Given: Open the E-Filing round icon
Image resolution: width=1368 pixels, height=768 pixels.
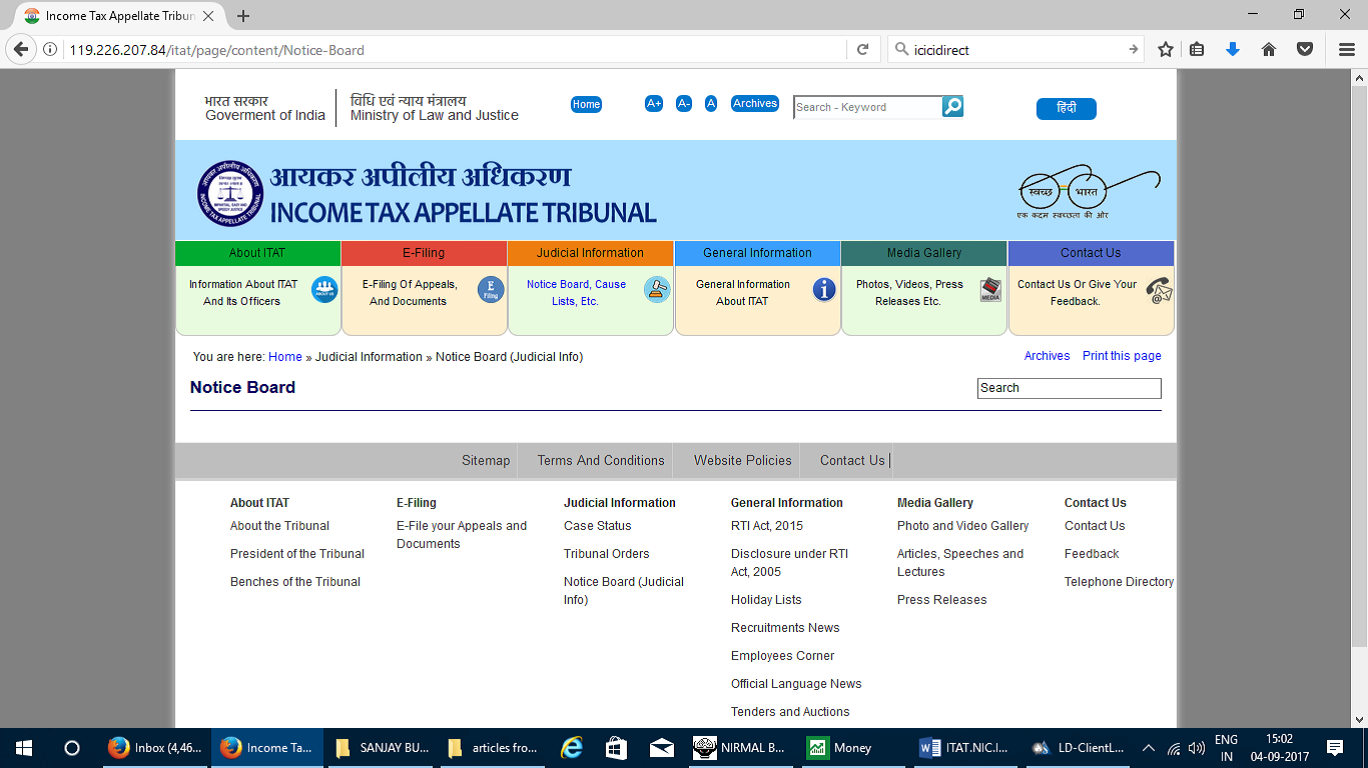Looking at the screenshot, I should [x=491, y=290].
